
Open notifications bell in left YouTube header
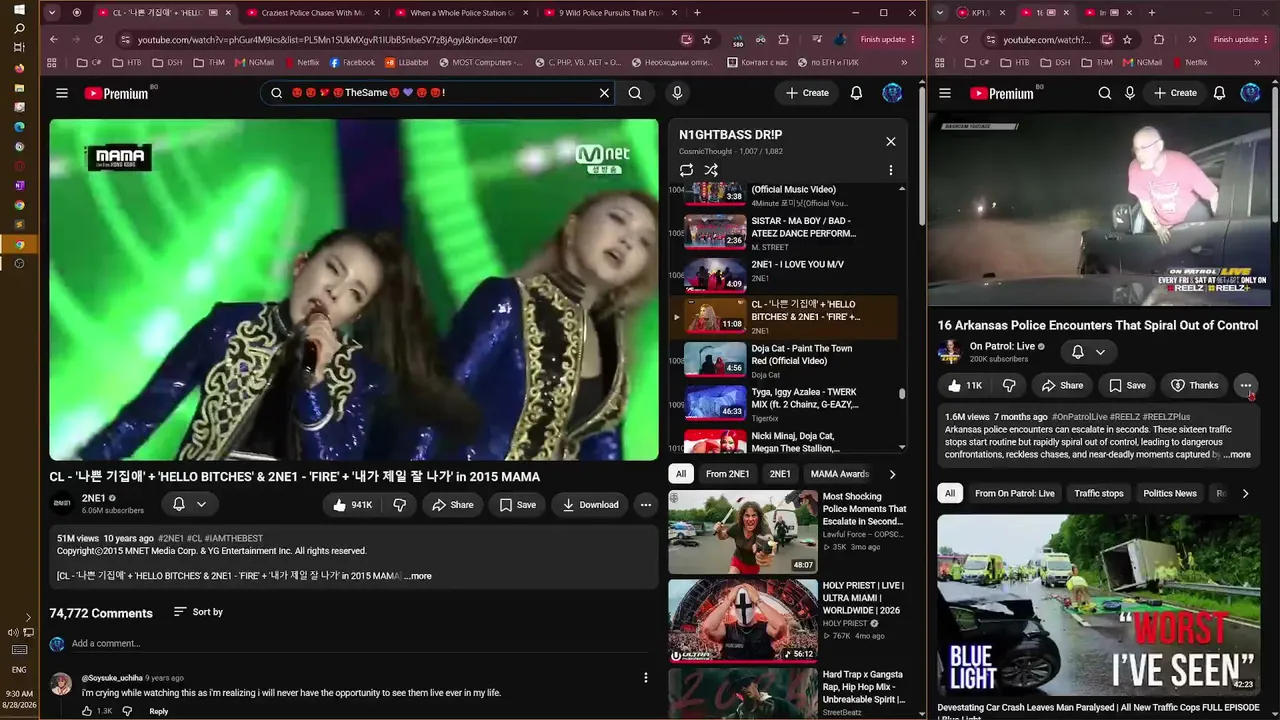[856, 93]
